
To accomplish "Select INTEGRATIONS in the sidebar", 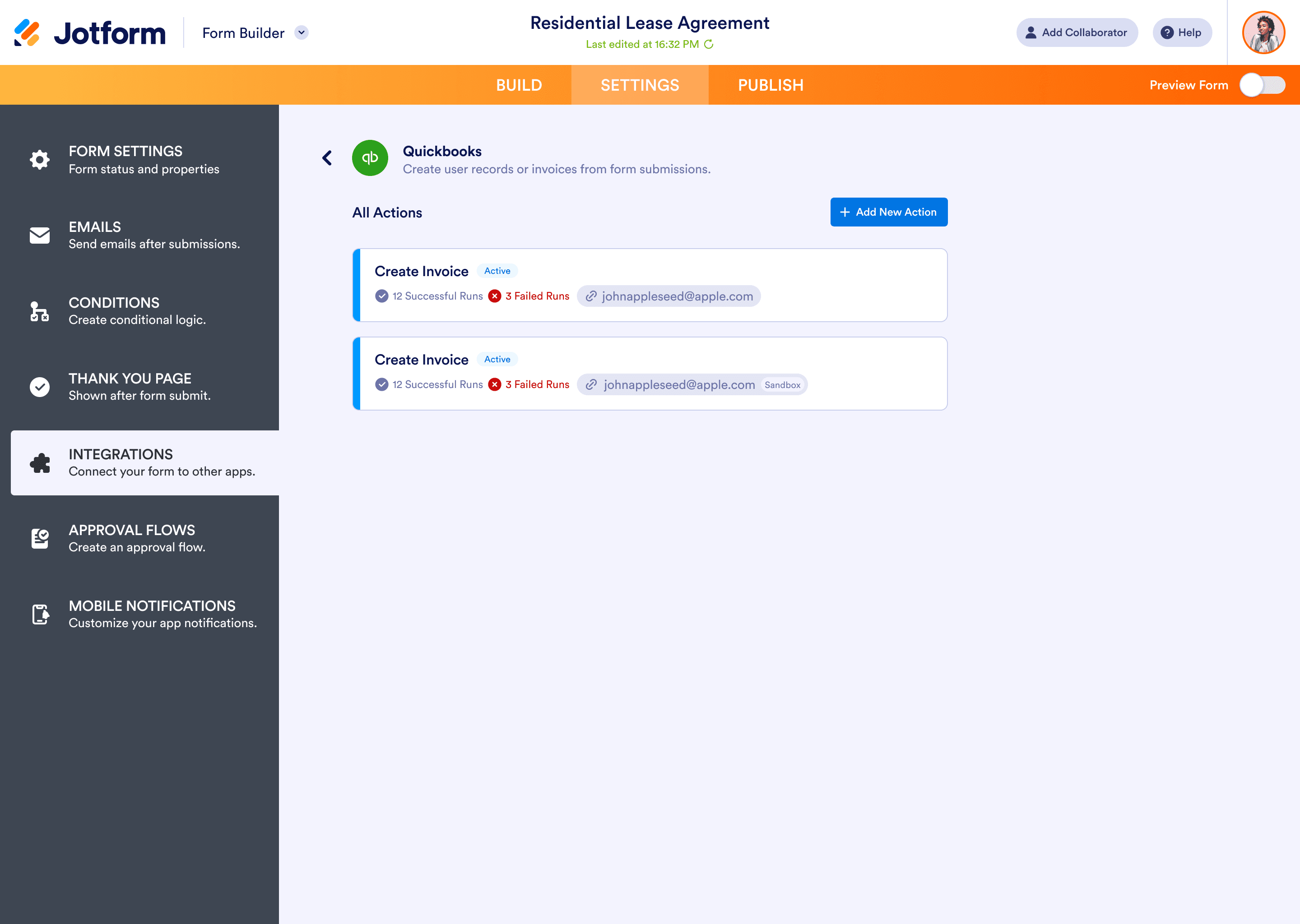I will point(144,462).
